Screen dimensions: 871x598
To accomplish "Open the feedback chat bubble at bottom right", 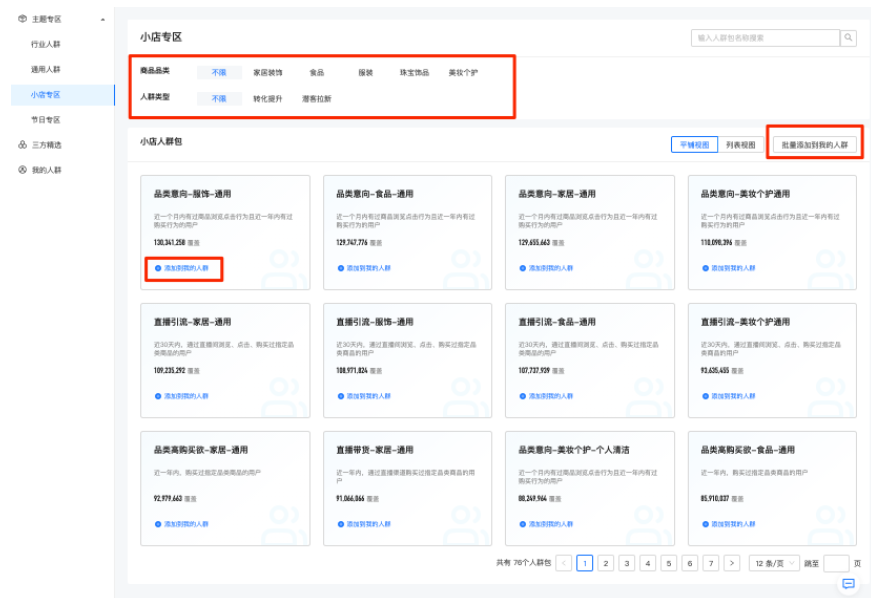I will click(x=848, y=583).
